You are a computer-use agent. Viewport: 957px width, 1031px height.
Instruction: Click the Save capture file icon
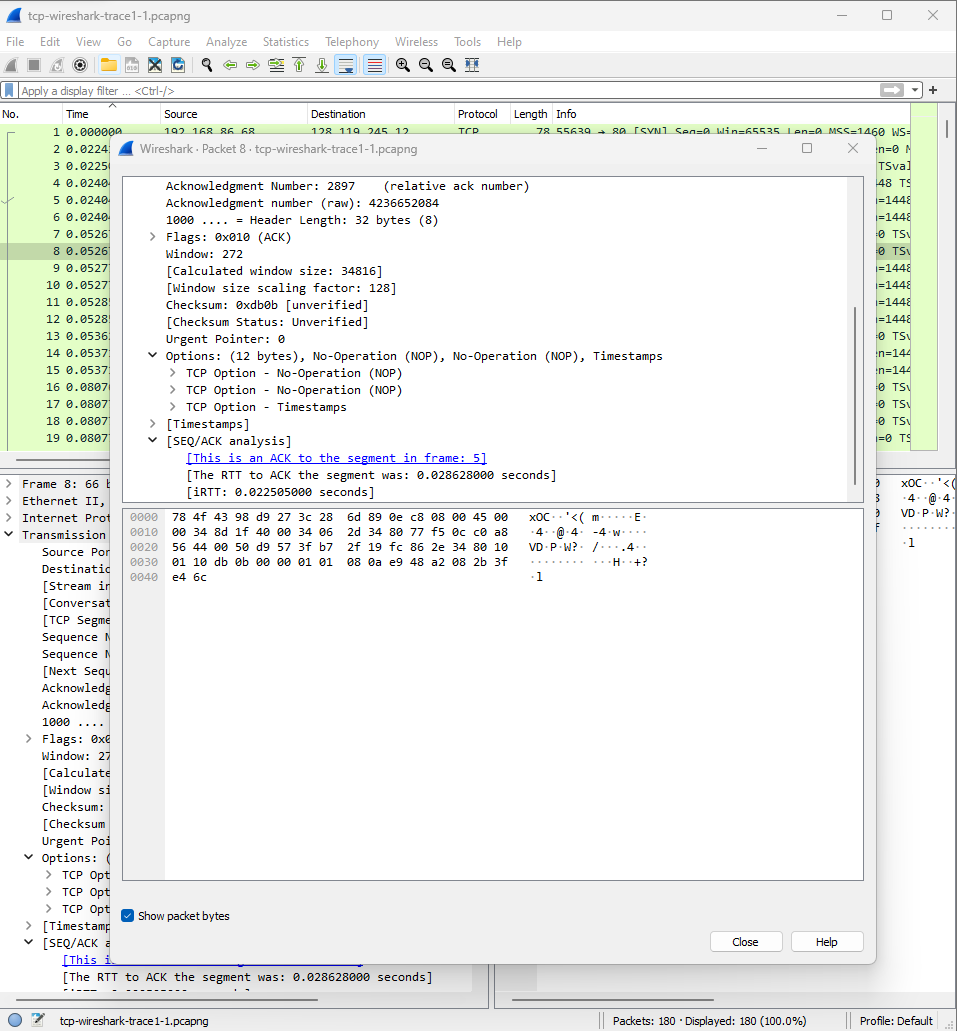pyautogui.click(x=132, y=65)
